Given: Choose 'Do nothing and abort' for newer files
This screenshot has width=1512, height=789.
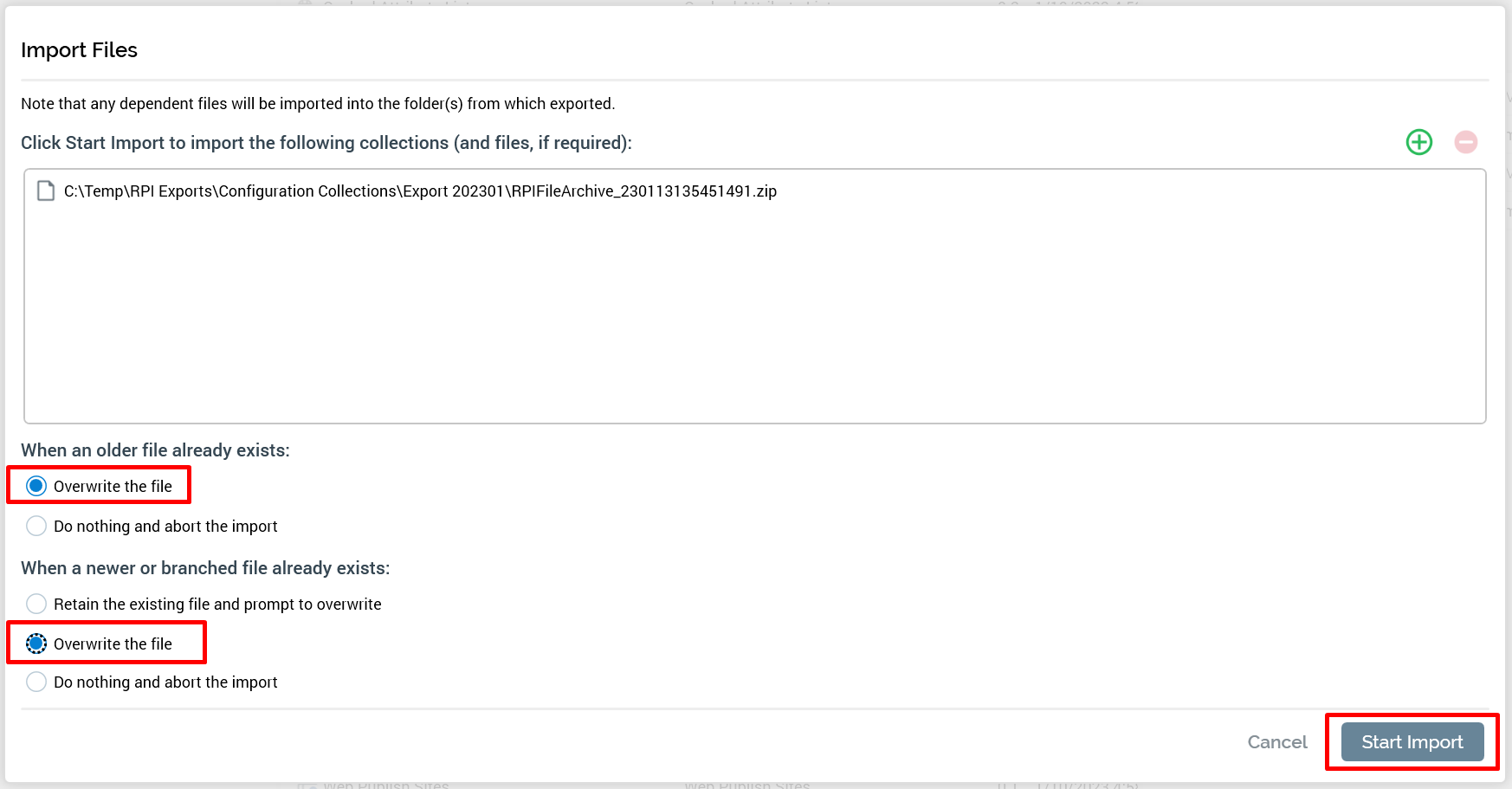Looking at the screenshot, I should pos(36,682).
